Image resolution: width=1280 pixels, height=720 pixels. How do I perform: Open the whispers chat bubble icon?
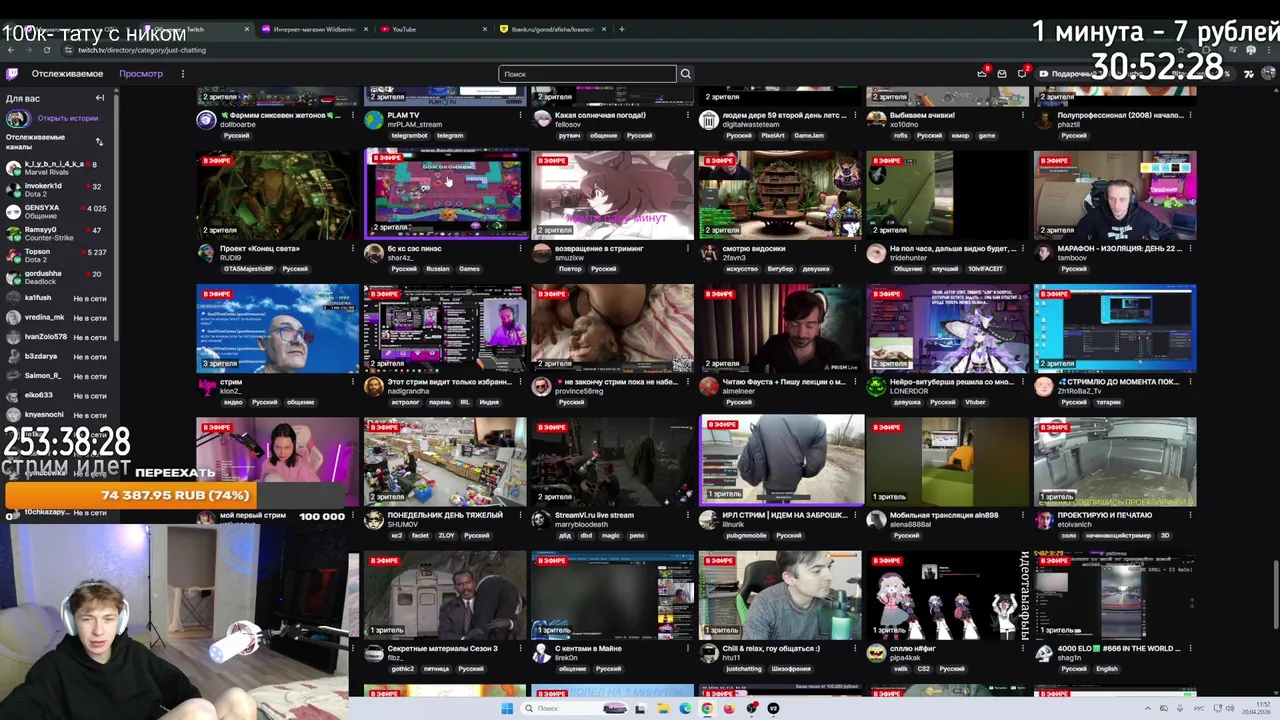point(1022,74)
